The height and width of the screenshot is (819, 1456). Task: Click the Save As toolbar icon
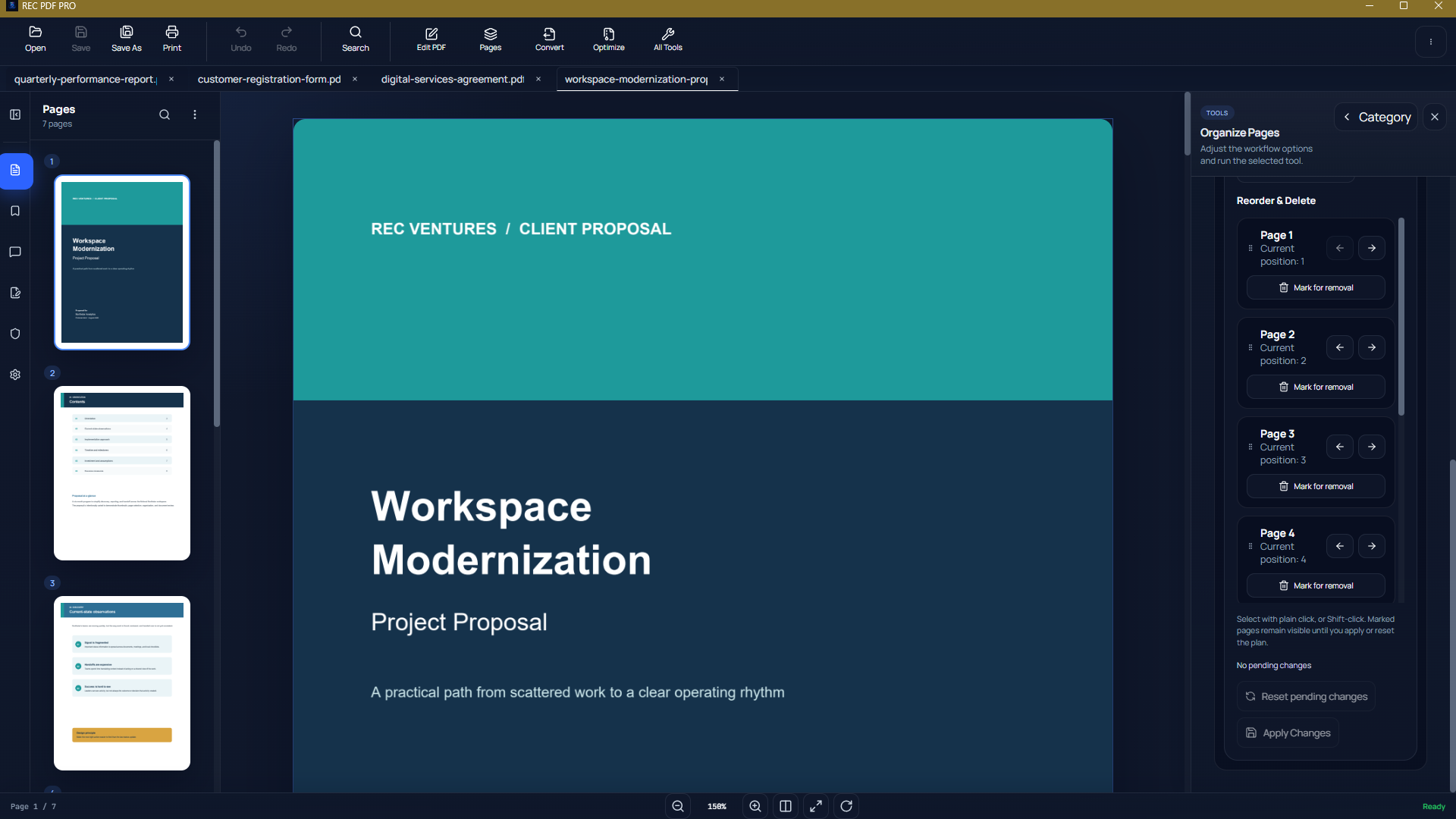point(127,39)
